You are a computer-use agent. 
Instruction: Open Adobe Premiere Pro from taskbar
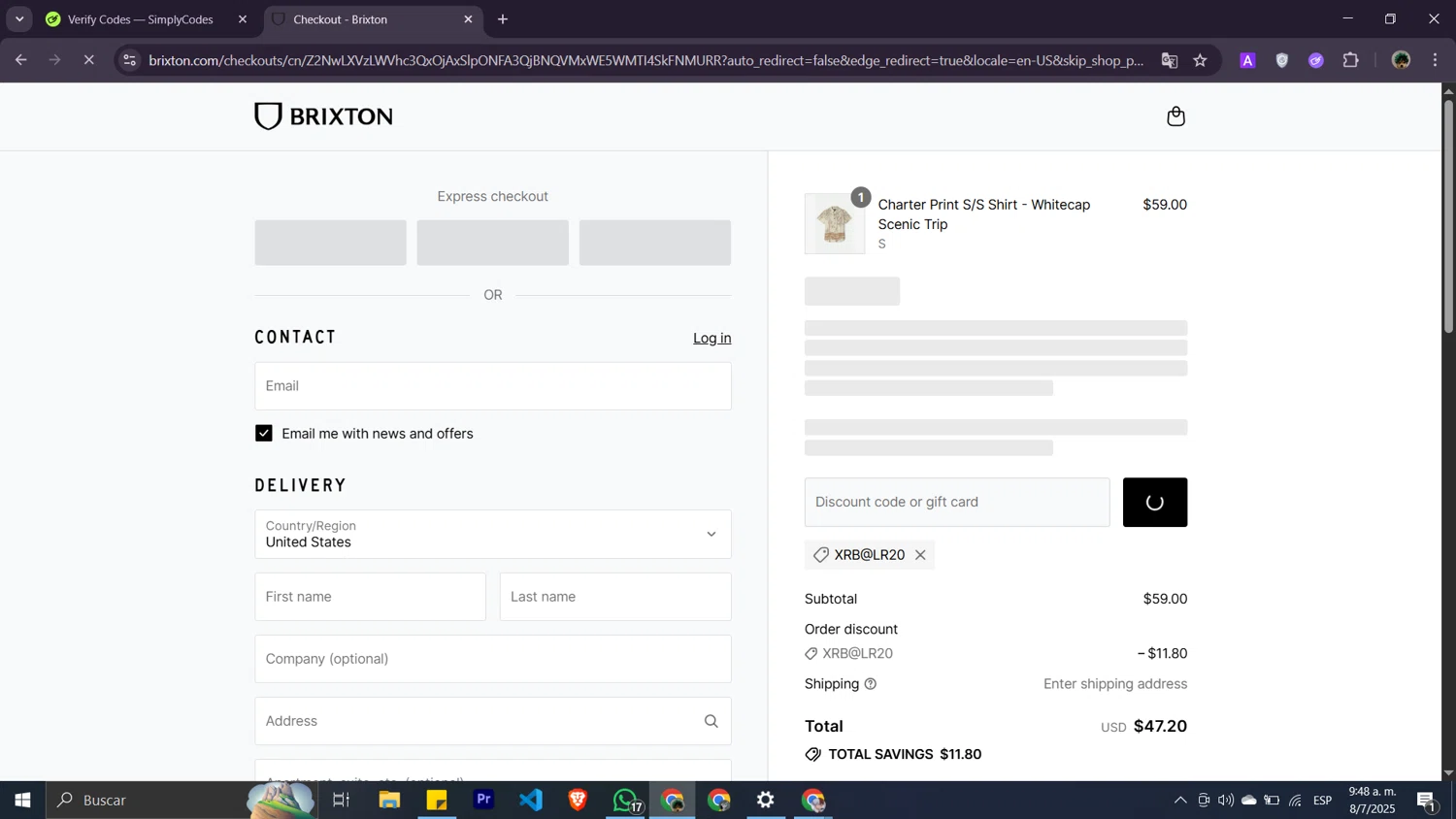(x=483, y=801)
